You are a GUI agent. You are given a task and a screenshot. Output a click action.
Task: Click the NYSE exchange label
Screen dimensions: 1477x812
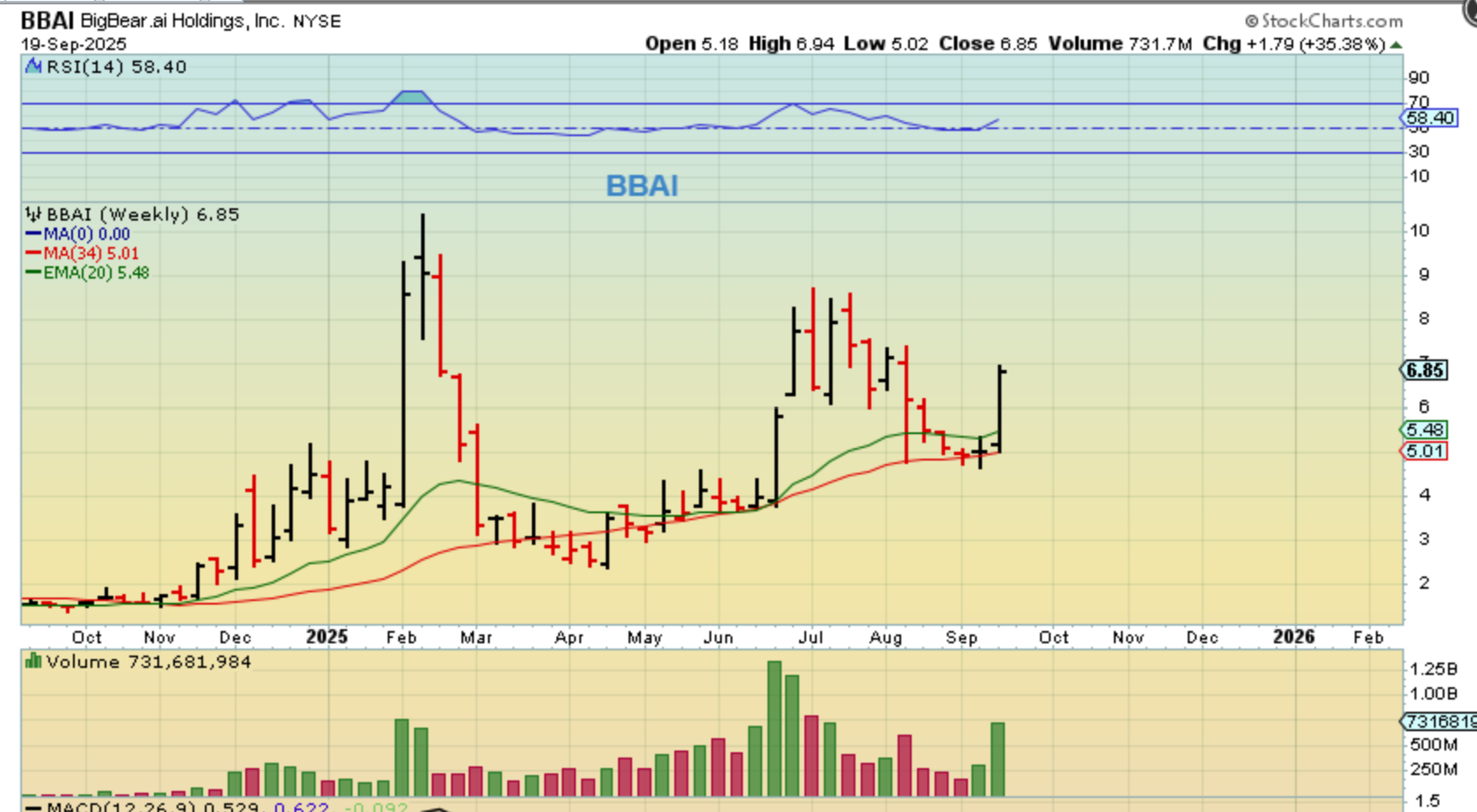[x=316, y=21]
